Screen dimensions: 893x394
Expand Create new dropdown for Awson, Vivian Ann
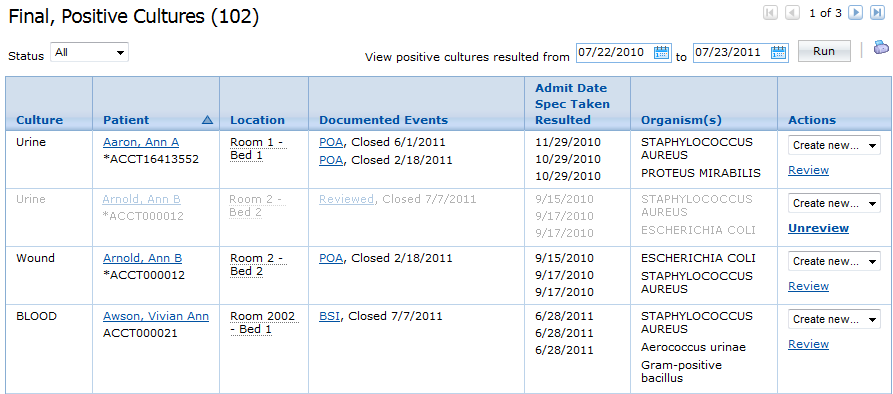tap(834, 319)
